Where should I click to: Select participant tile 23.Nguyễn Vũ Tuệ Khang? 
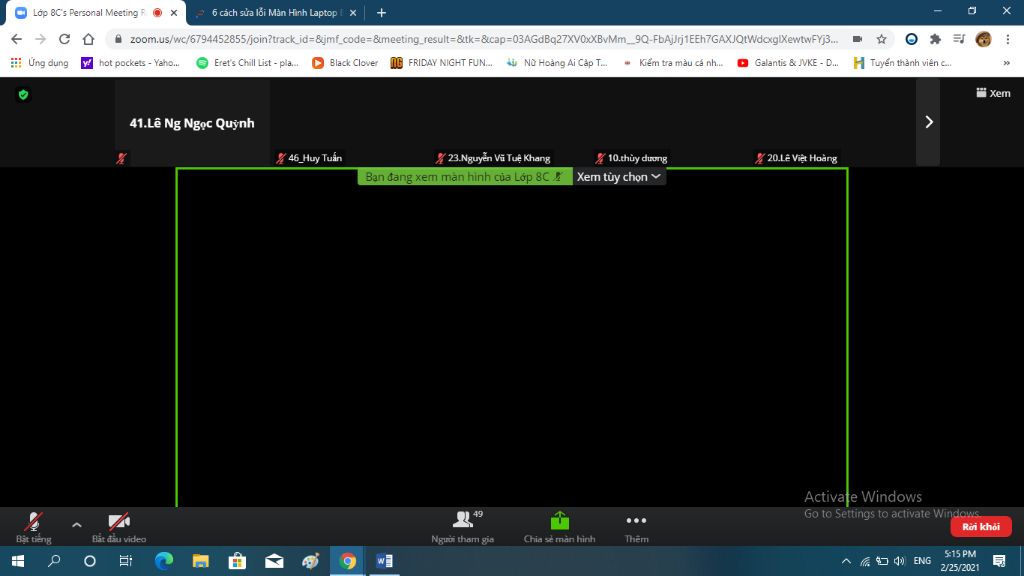(509, 122)
